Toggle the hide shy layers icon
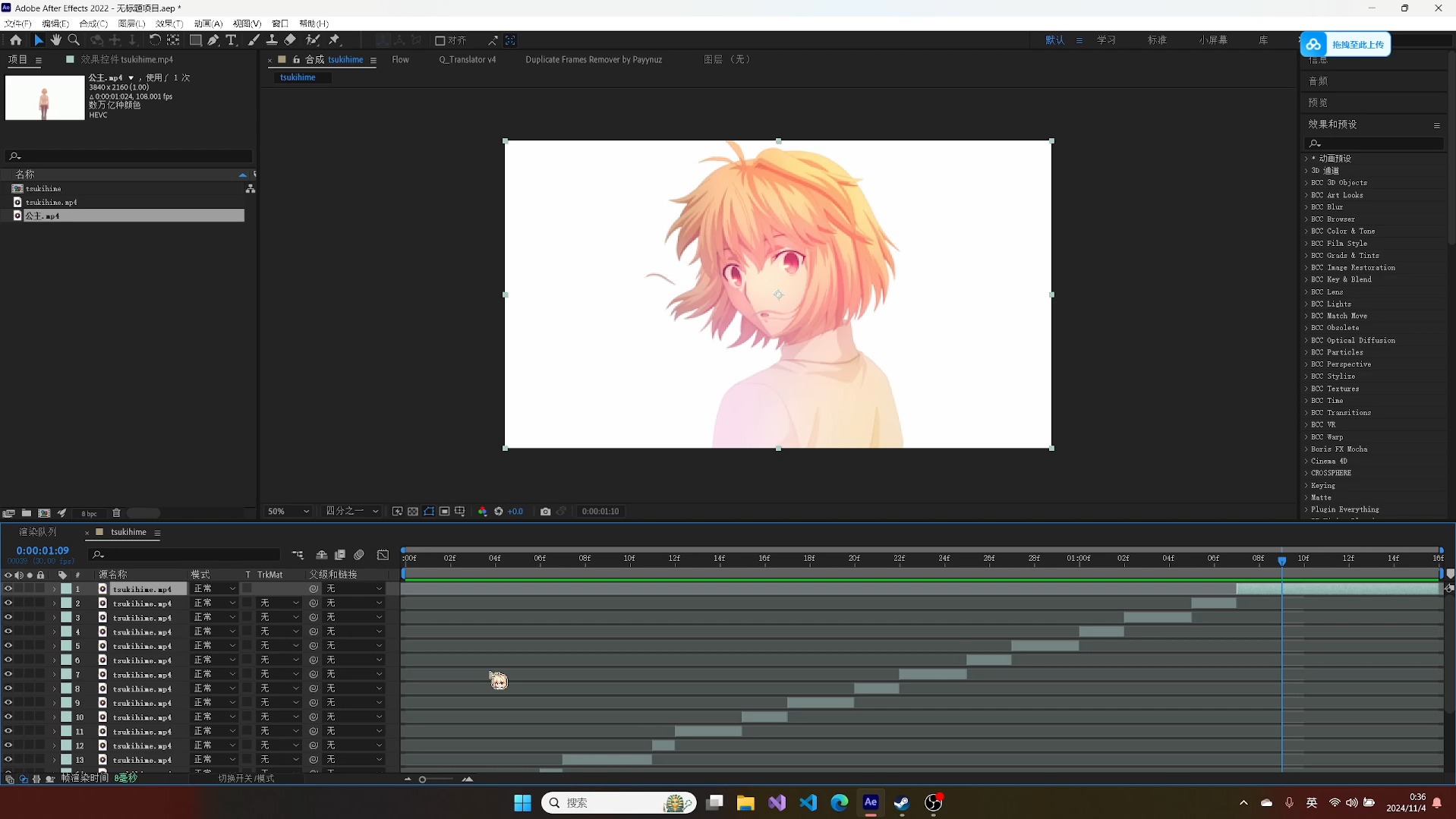 [322, 555]
